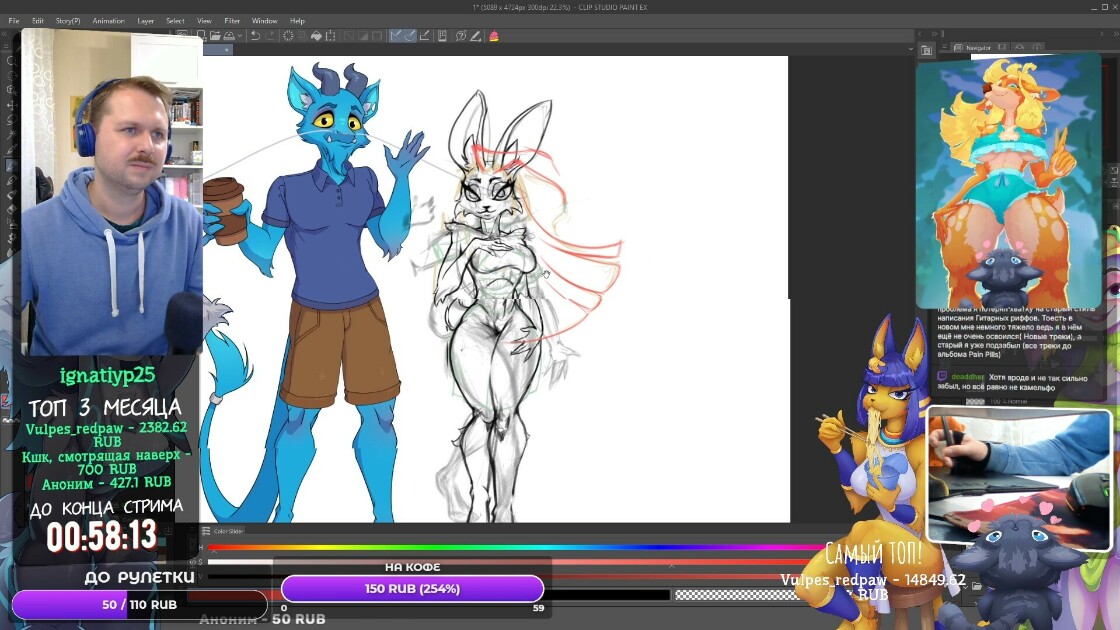Click the Clip Studio Assets book icon
Viewport: 1120px width, 630px height.
443,36
